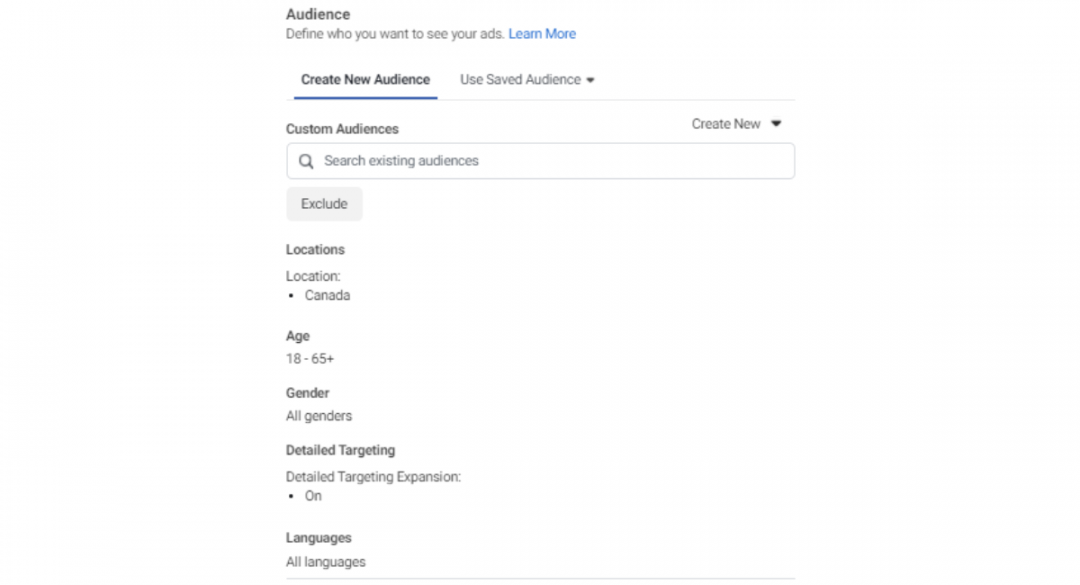Viewport: 1080px width, 585px height.
Task: Click the magnifying glass search icon
Action: click(x=306, y=161)
